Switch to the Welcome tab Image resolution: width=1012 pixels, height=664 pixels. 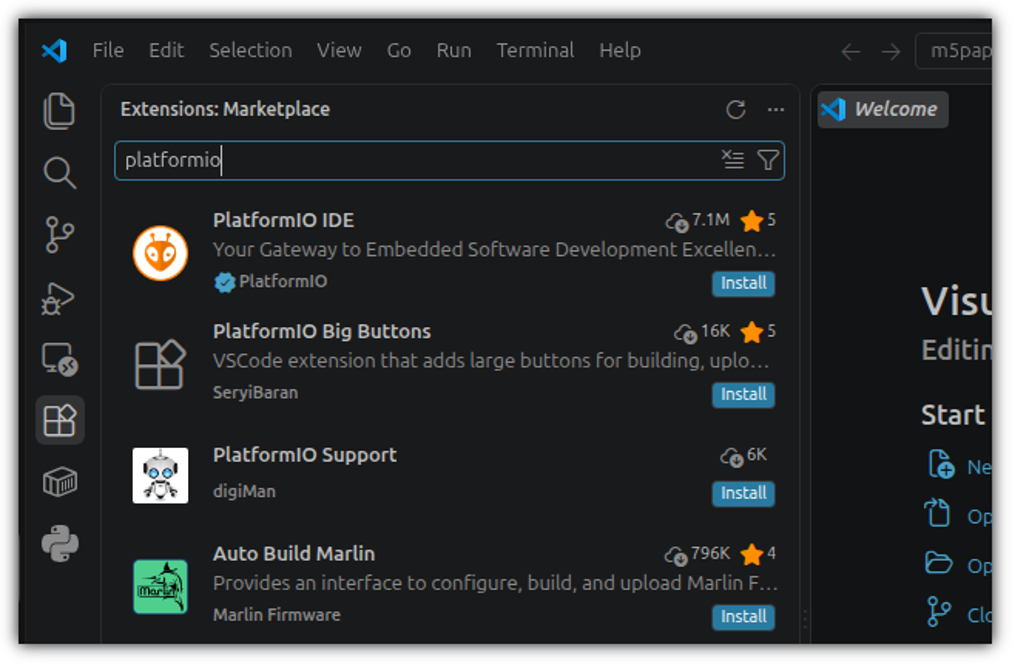(883, 109)
